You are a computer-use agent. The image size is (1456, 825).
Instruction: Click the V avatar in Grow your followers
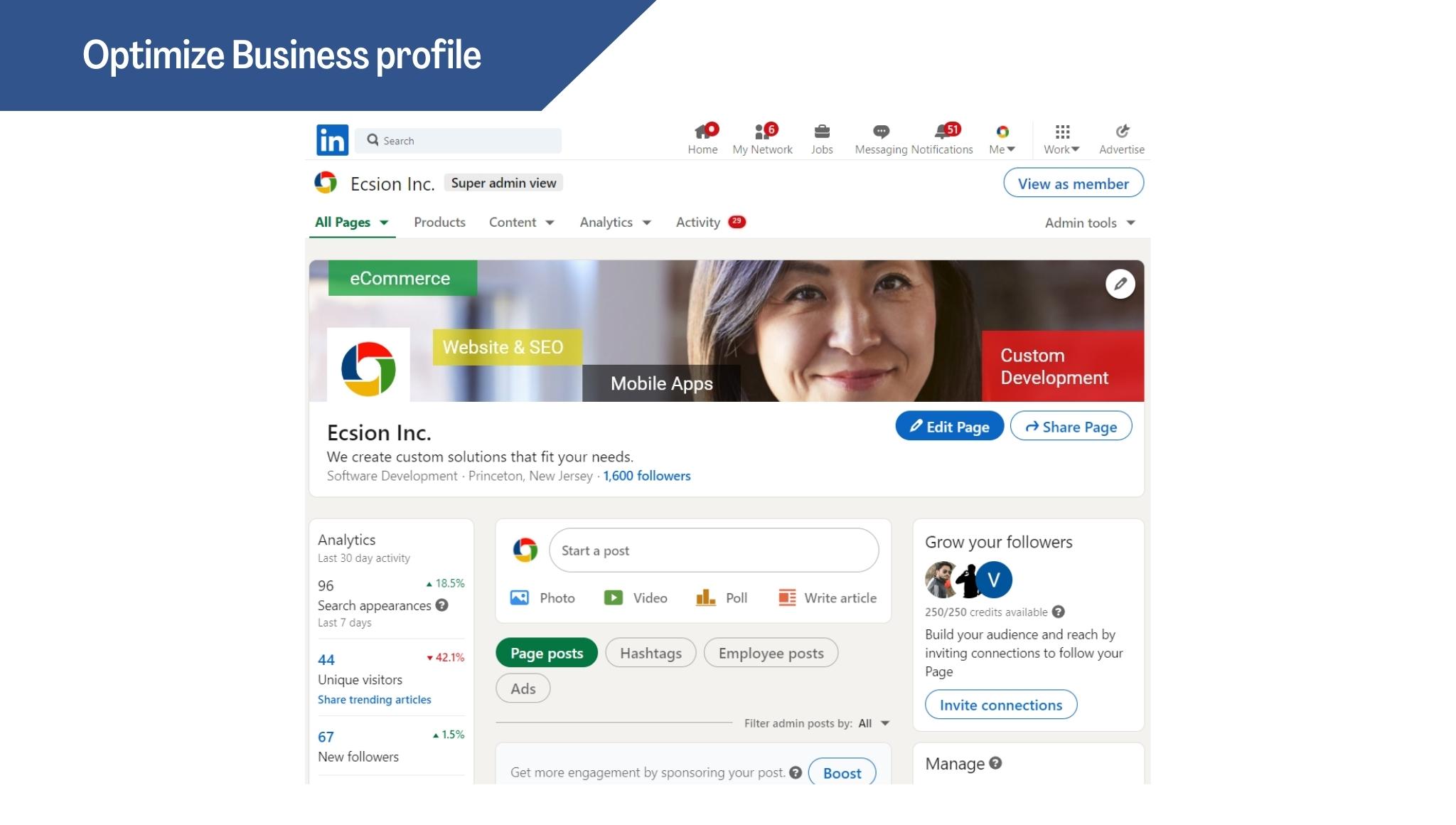coord(994,580)
